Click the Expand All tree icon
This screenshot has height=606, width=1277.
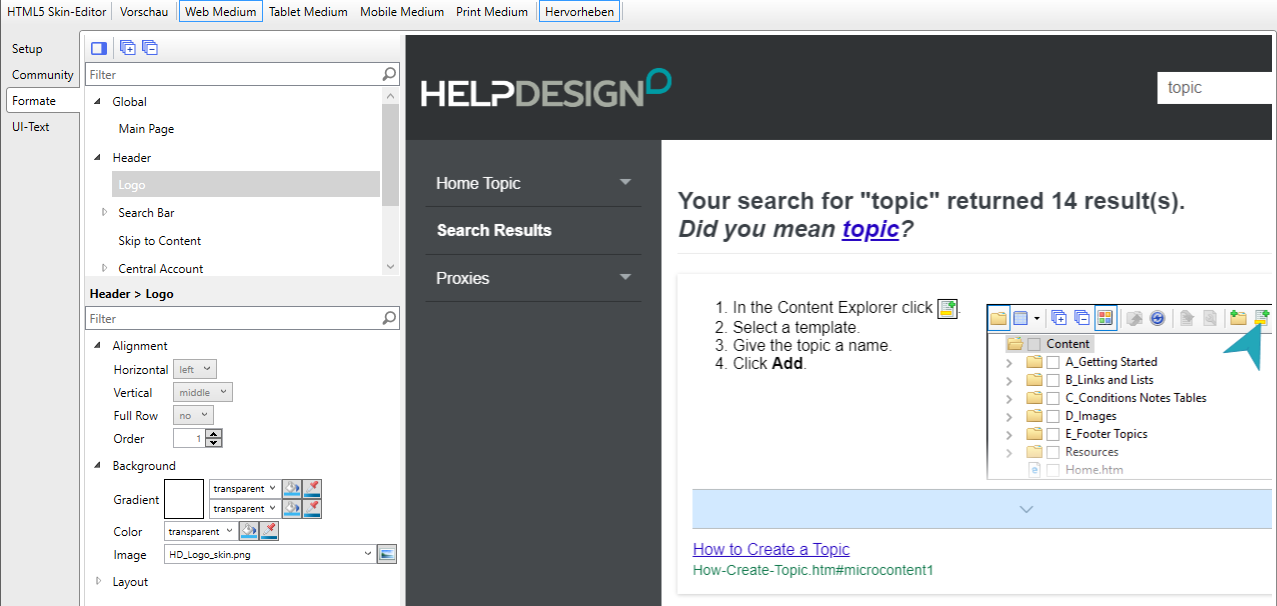[x=128, y=48]
